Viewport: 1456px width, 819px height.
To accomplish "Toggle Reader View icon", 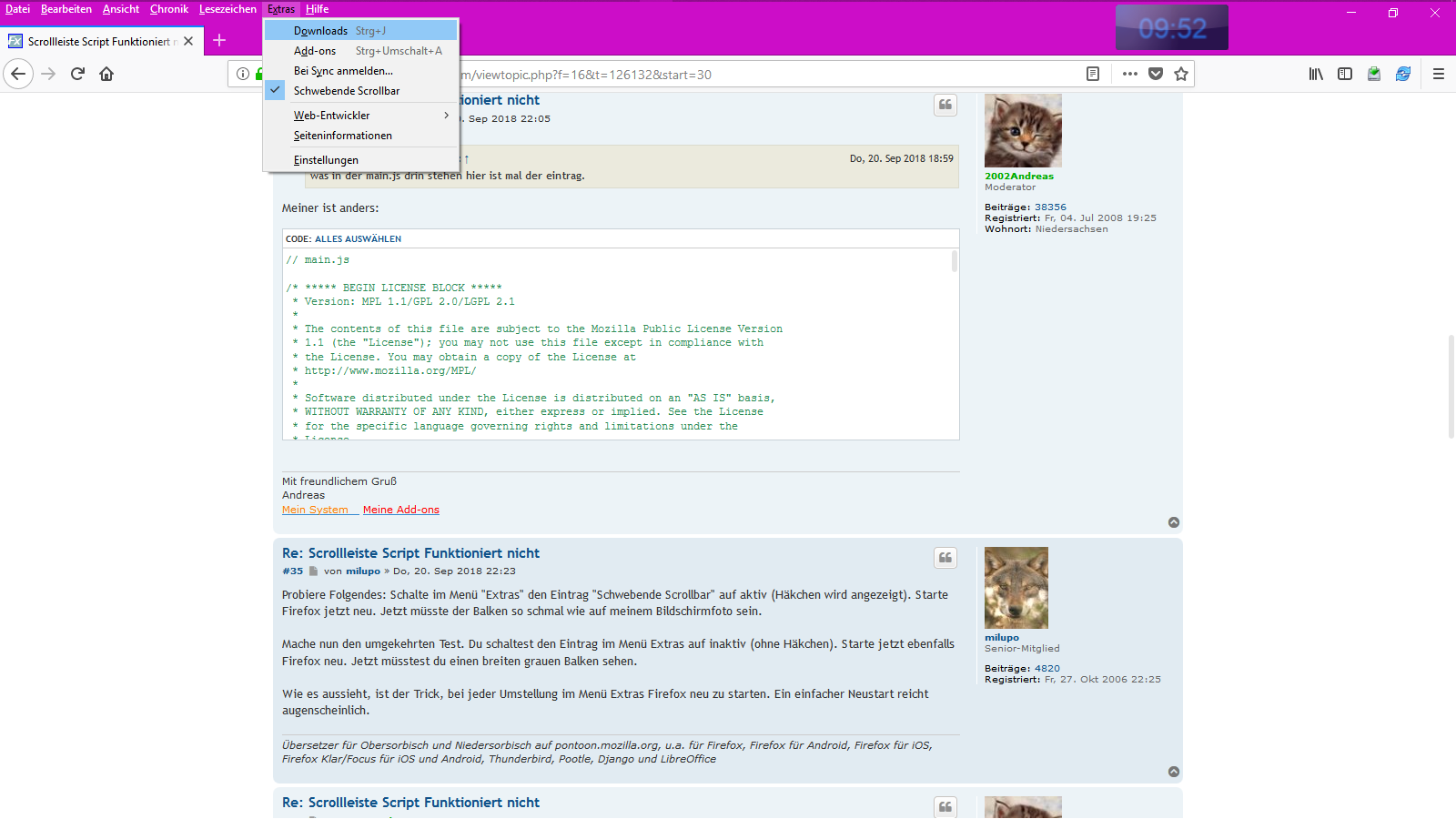I will tap(1093, 74).
